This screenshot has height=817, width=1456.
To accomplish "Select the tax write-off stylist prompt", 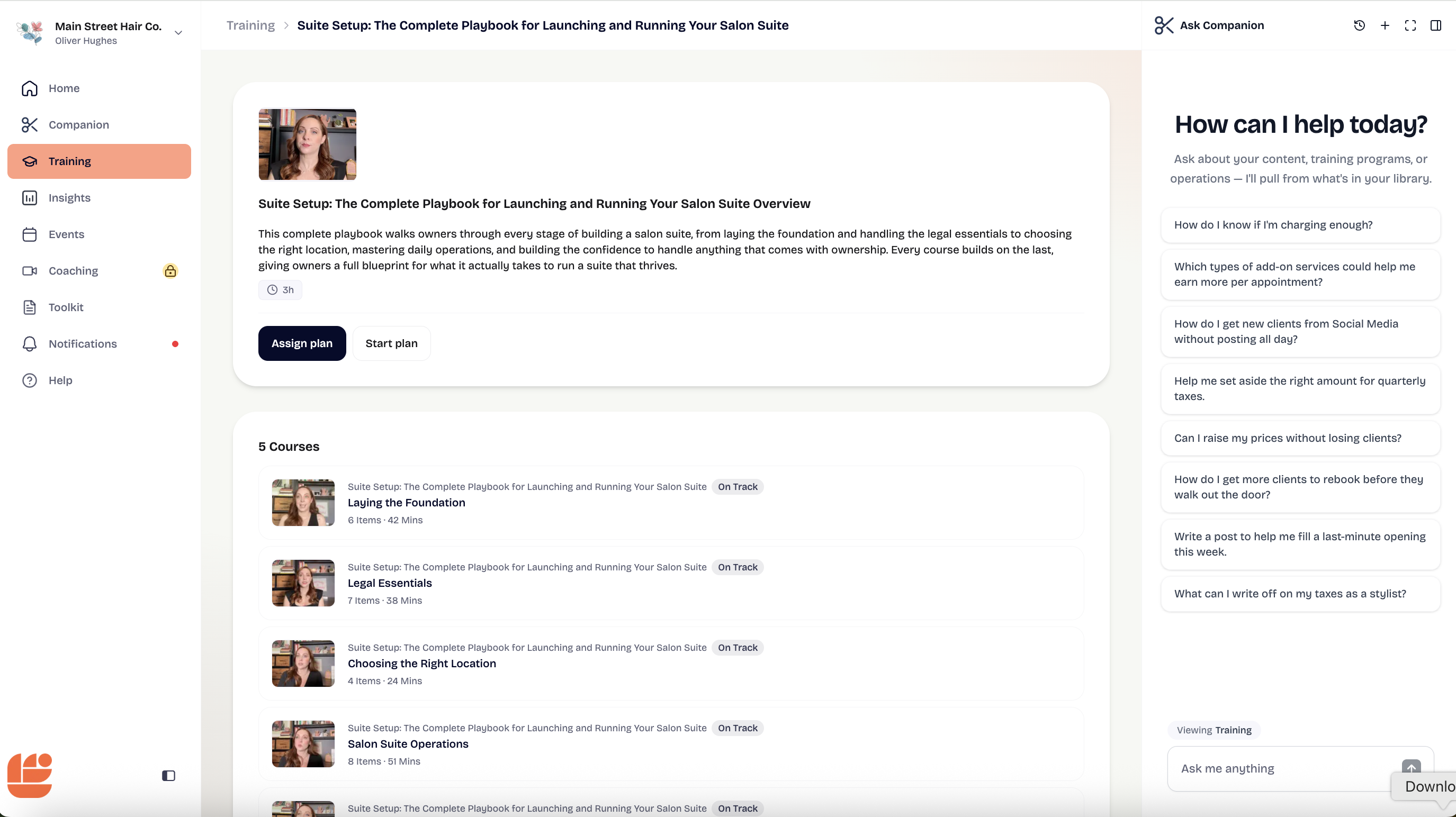I will (1300, 594).
